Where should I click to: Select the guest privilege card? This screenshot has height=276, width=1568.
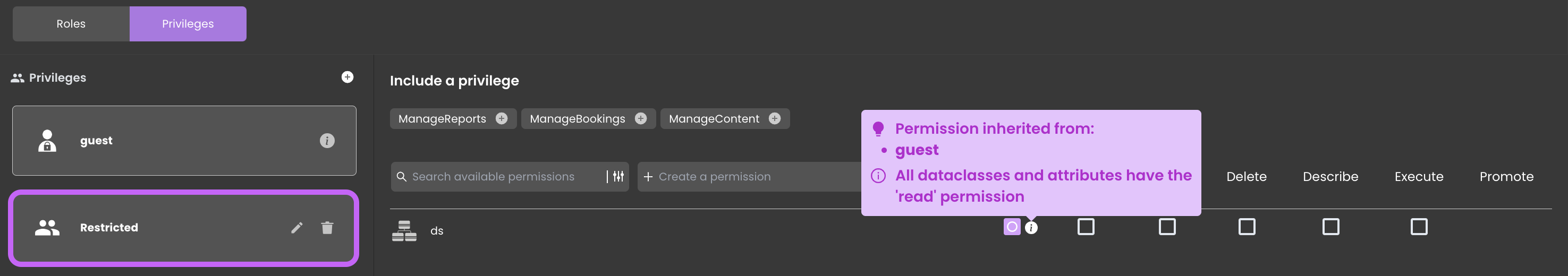pyautogui.click(x=184, y=141)
